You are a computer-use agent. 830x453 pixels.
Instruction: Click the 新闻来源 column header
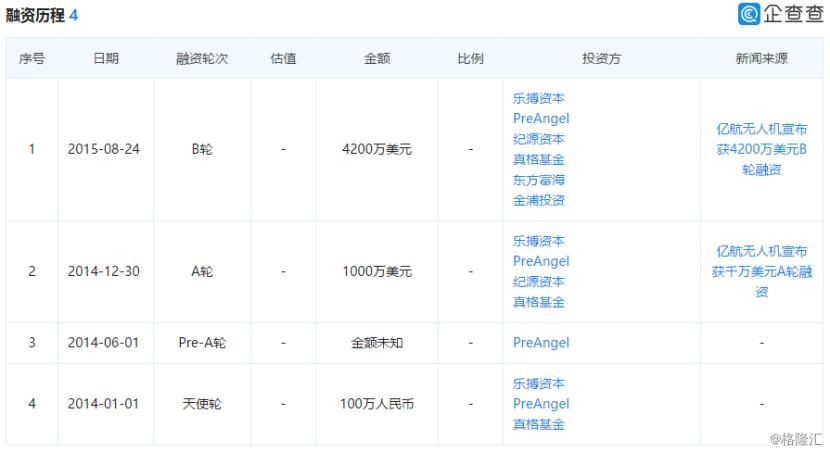pos(761,58)
